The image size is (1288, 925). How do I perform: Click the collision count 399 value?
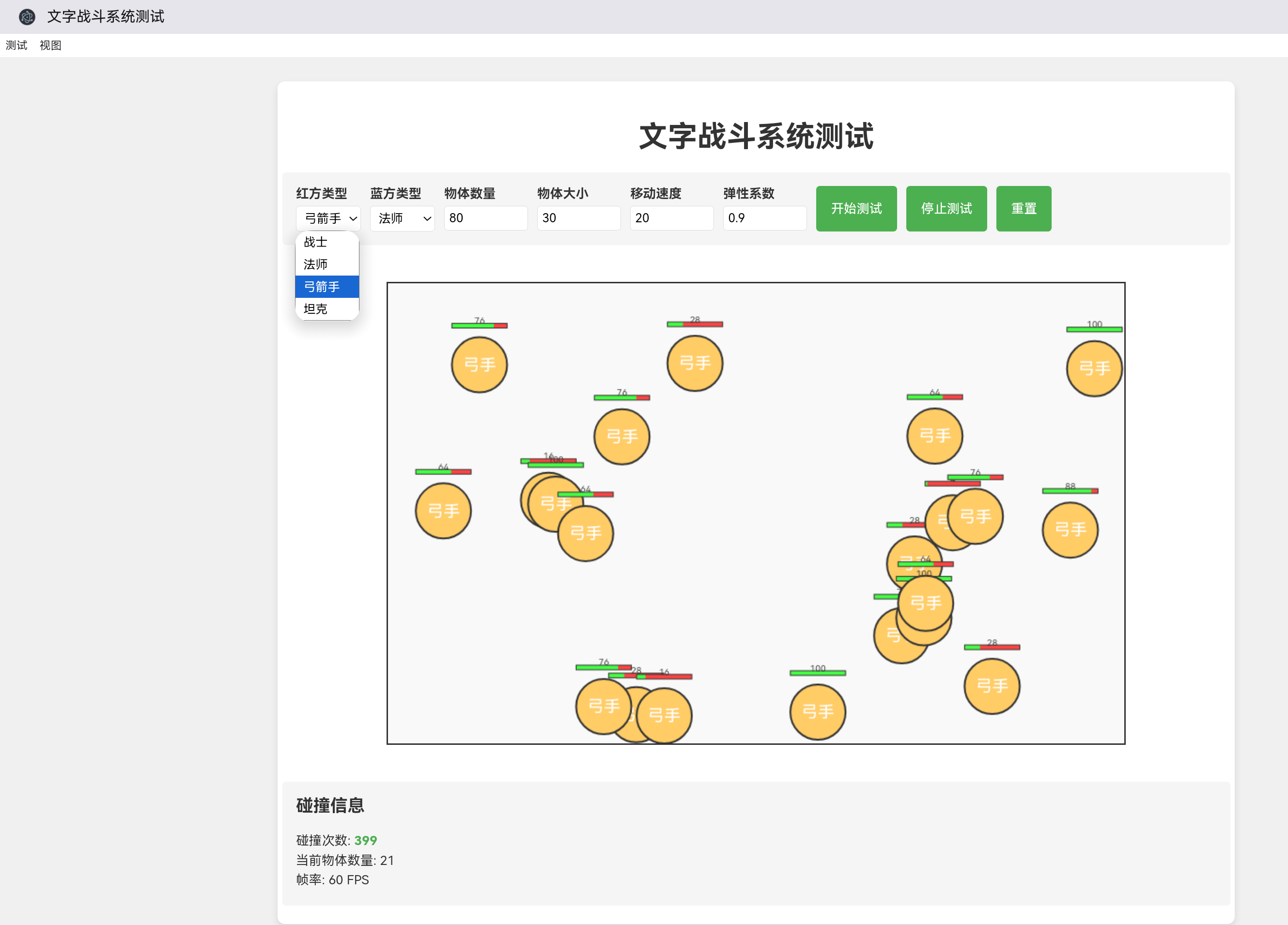click(x=365, y=840)
